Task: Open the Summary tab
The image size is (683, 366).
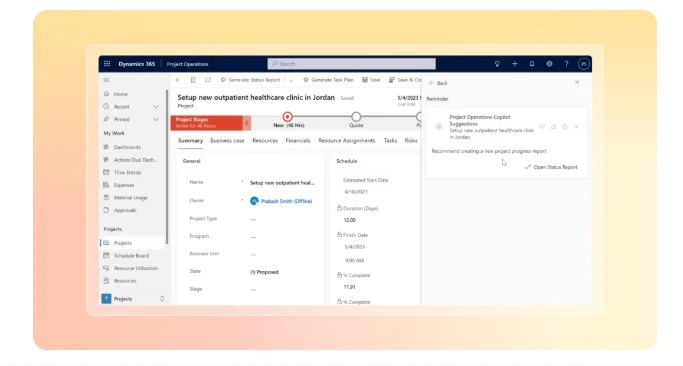Action: (190, 141)
